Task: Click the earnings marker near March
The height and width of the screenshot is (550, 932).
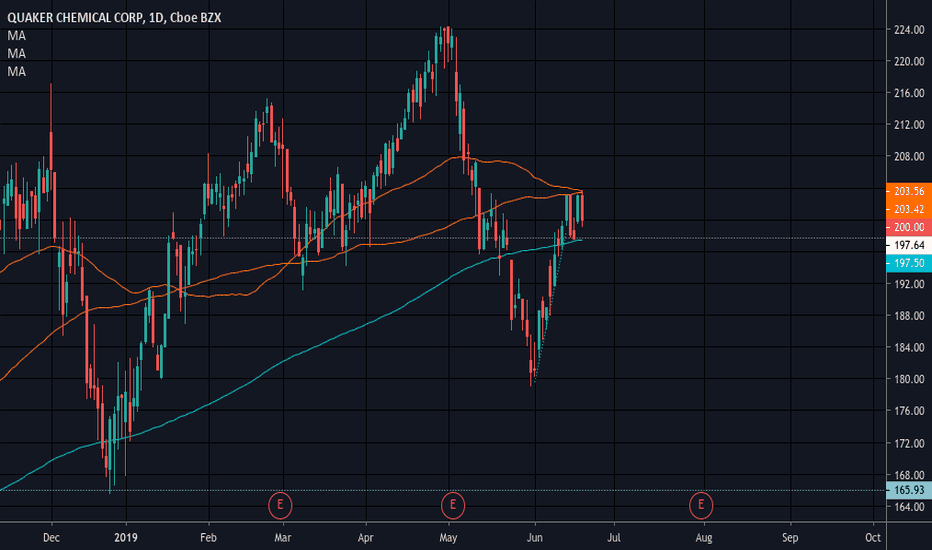Action: click(280, 505)
